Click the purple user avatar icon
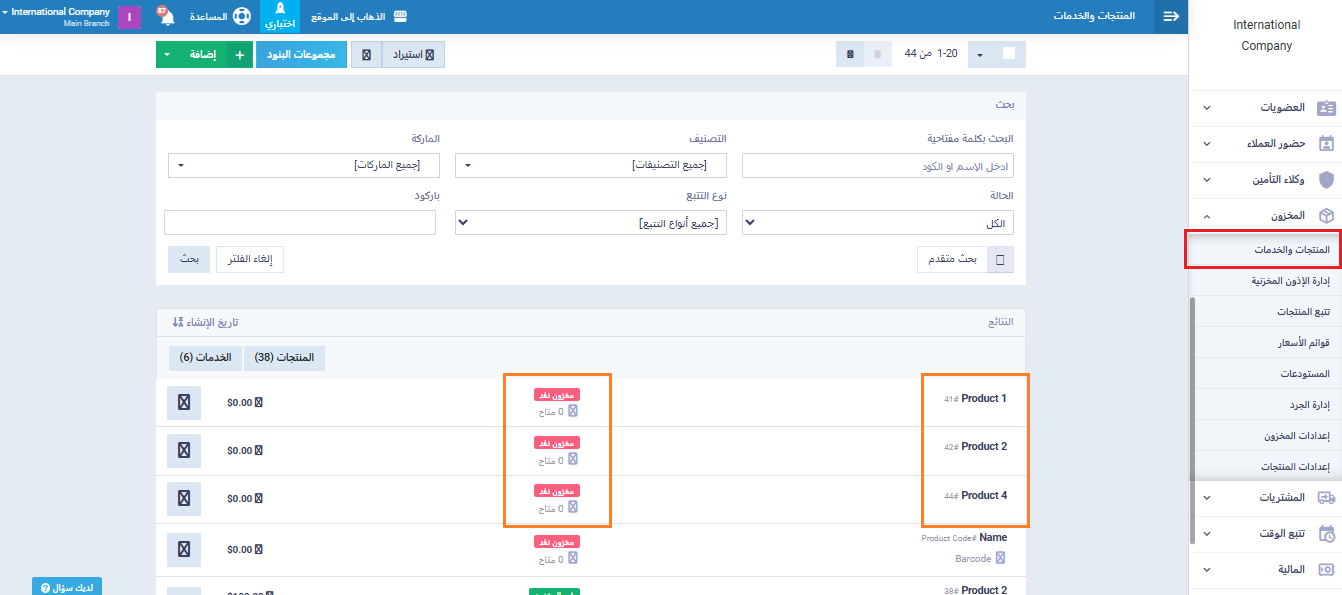The height and width of the screenshot is (595, 1342). click(x=129, y=17)
